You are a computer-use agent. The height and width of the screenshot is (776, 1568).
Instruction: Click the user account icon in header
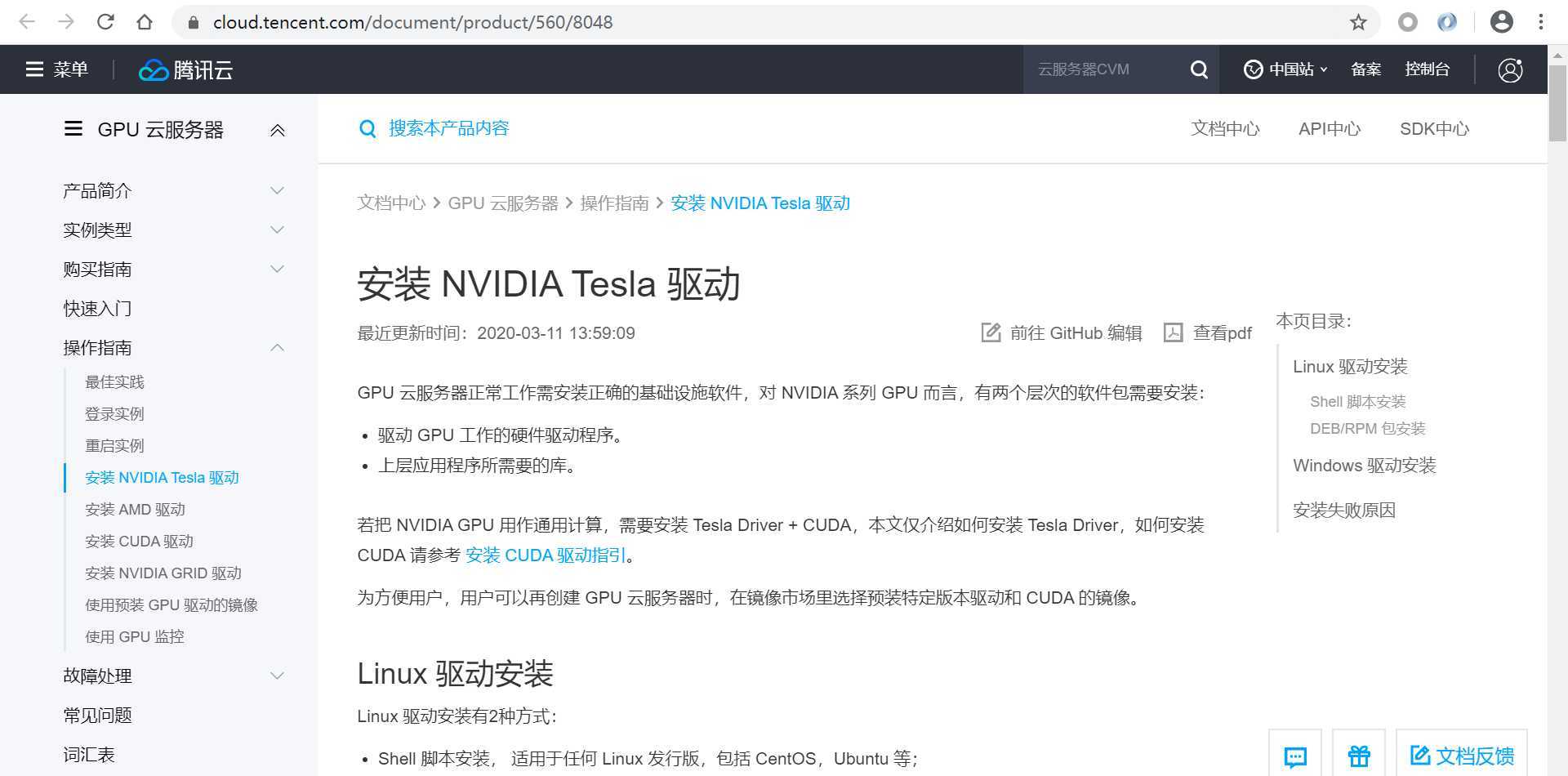pyautogui.click(x=1510, y=69)
